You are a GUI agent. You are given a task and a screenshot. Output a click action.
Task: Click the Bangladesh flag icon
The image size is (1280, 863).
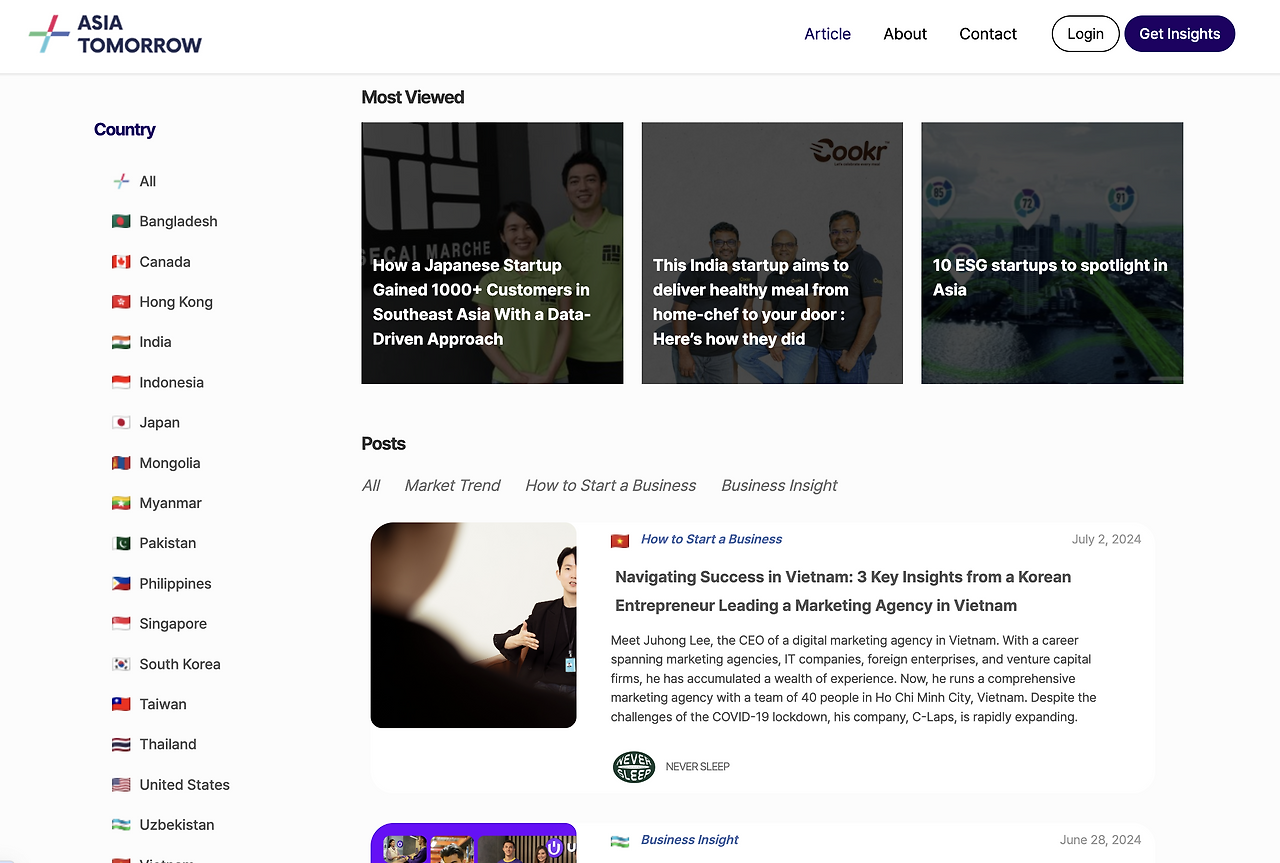(121, 221)
